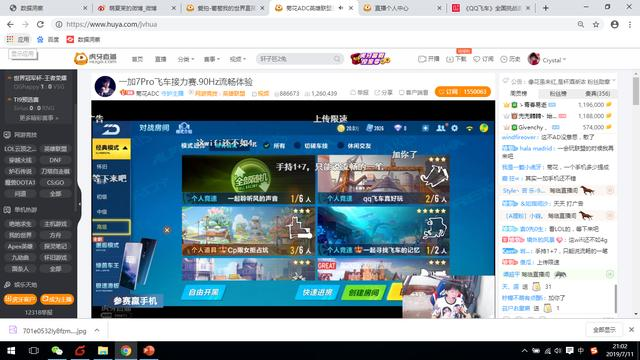Open Windows Start menu
This screenshot has width=640, height=360.
point(11,351)
